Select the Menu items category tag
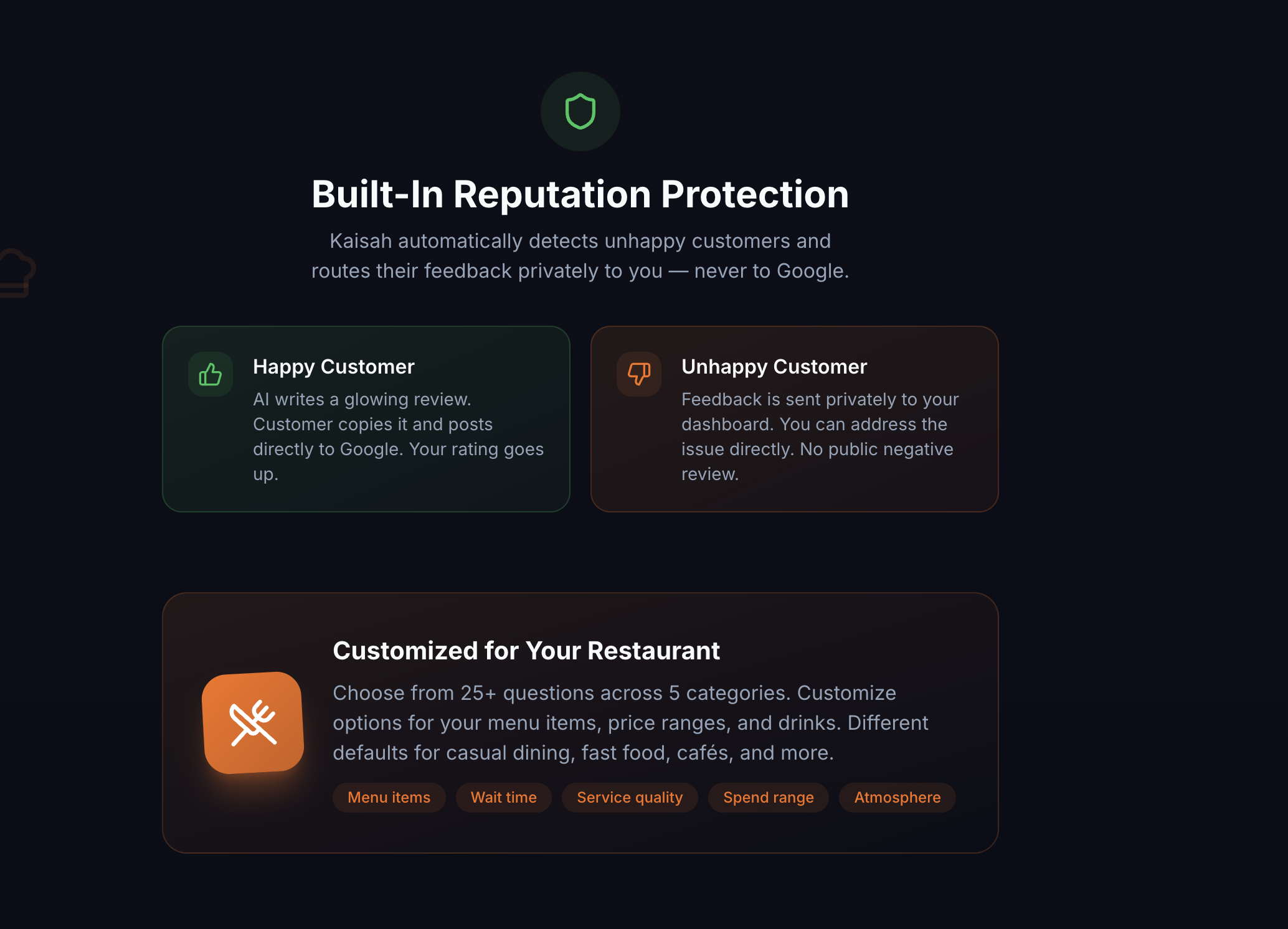The width and height of the screenshot is (1288, 929). coord(389,797)
